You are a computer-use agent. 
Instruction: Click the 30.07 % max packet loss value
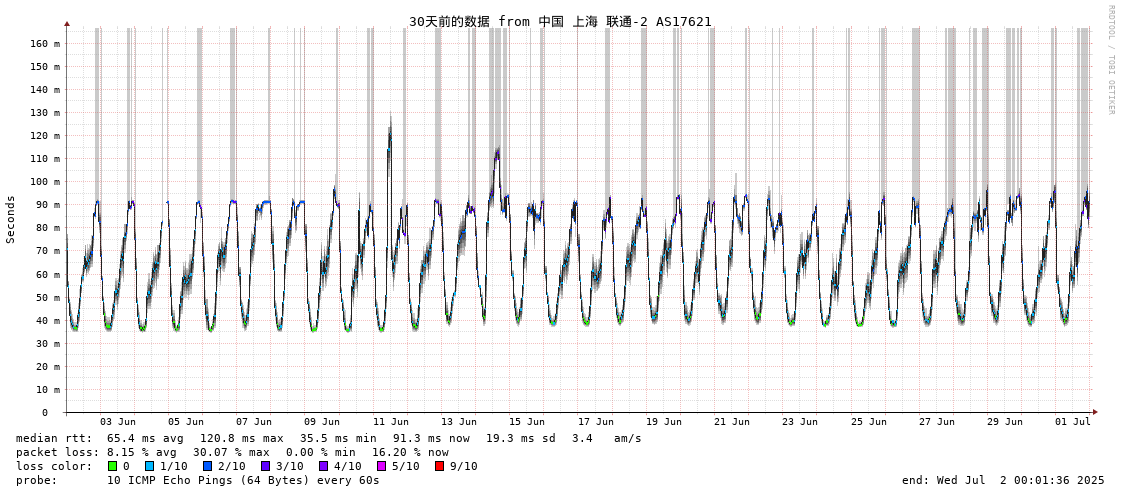[x=233, y=452]
